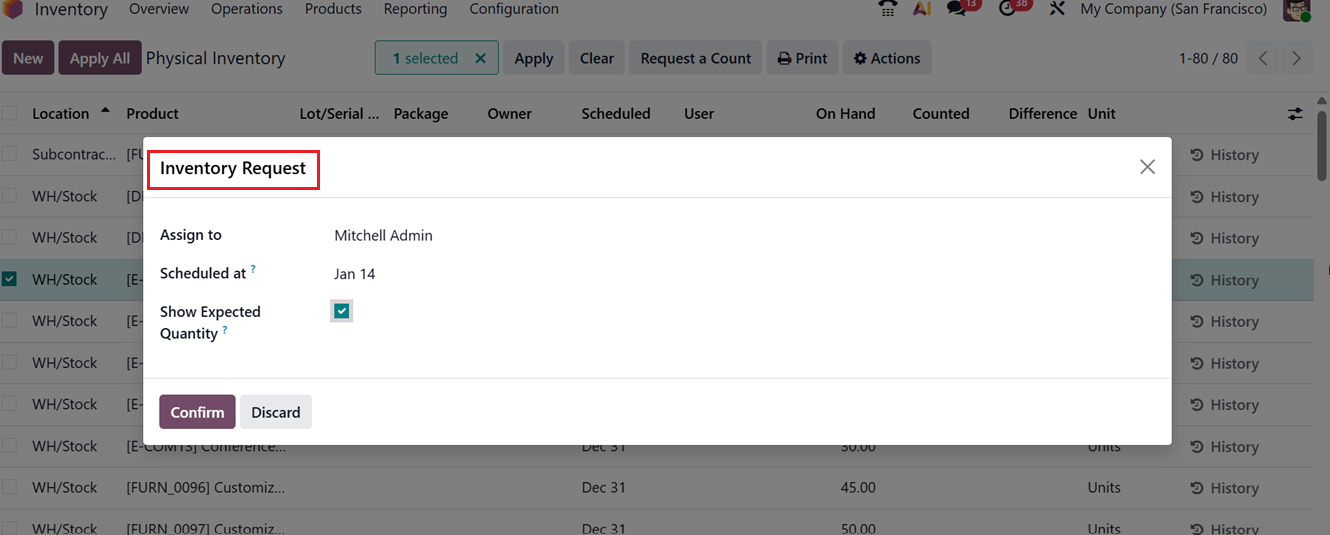Click the Discard button

click(275, 412)
